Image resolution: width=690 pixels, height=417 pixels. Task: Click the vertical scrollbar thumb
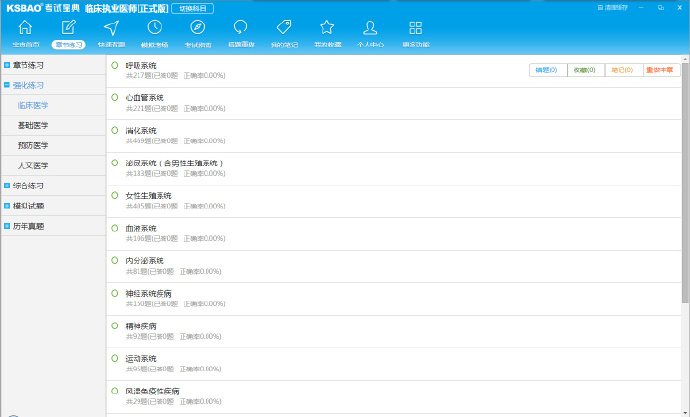click(686, 182)
